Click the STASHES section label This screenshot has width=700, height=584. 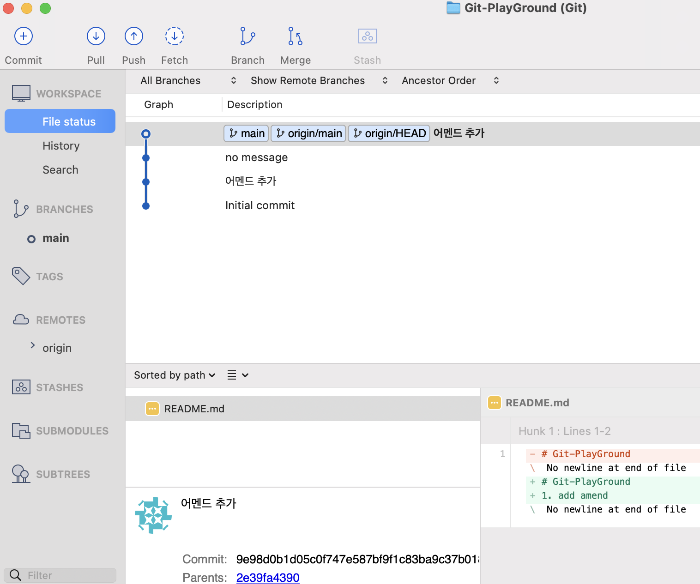(60, 387)
